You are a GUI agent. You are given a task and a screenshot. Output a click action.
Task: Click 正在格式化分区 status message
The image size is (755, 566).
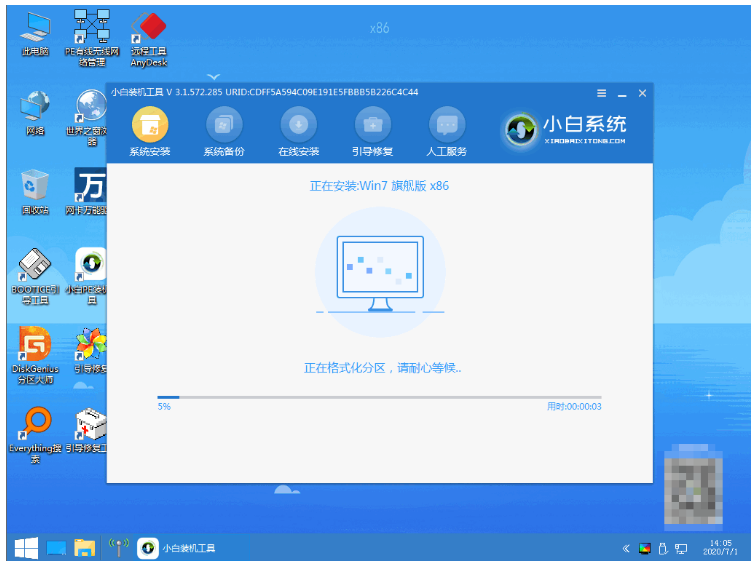(382, 369)
